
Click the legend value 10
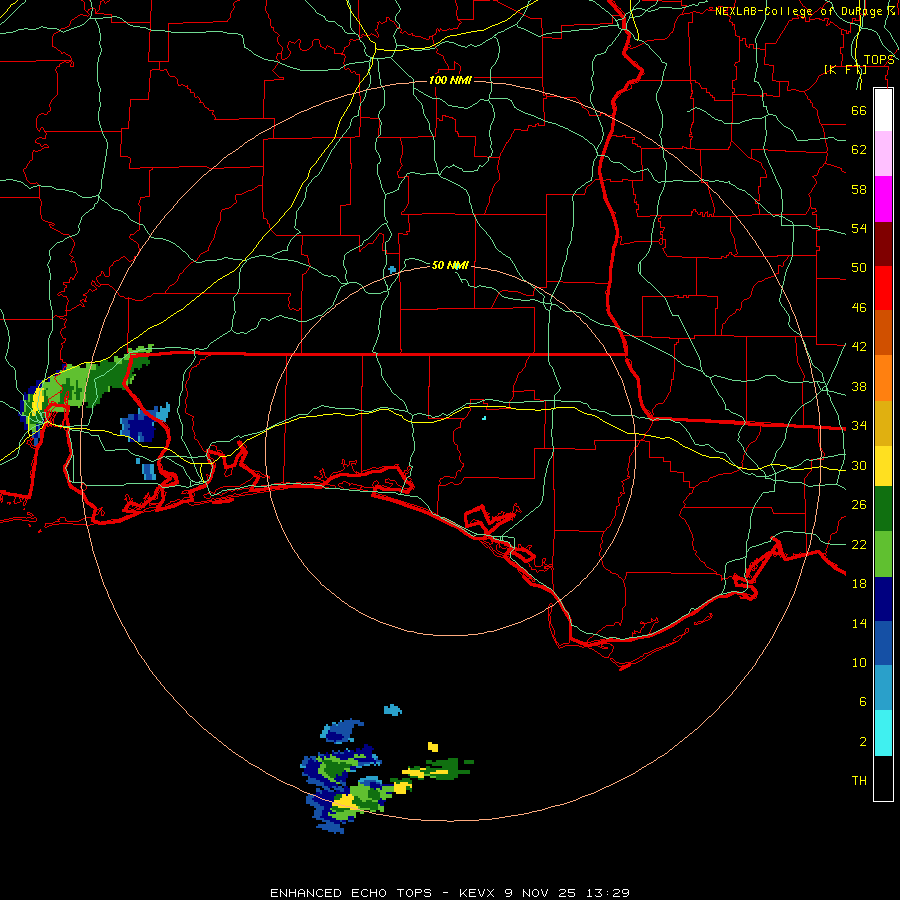[859, 662]
